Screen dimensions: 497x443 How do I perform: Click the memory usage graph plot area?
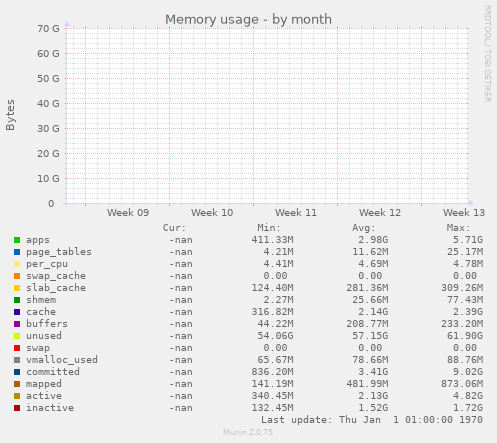pos(267,116)
